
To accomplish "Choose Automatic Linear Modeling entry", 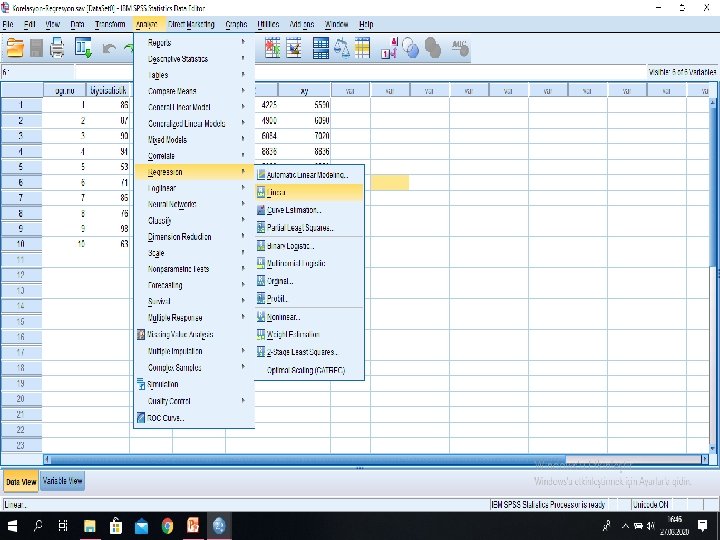I will coord(309,175).
